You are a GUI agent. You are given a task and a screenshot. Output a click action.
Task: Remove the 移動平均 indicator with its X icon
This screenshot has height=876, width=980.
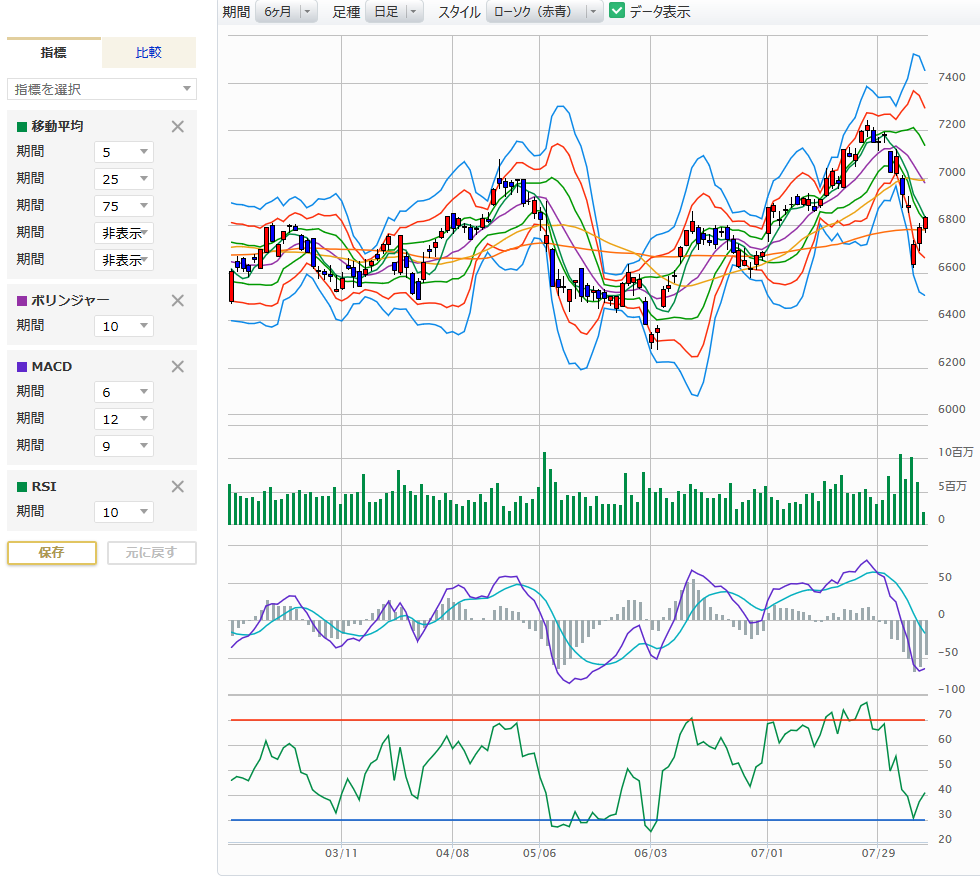[x=178, y=126]
